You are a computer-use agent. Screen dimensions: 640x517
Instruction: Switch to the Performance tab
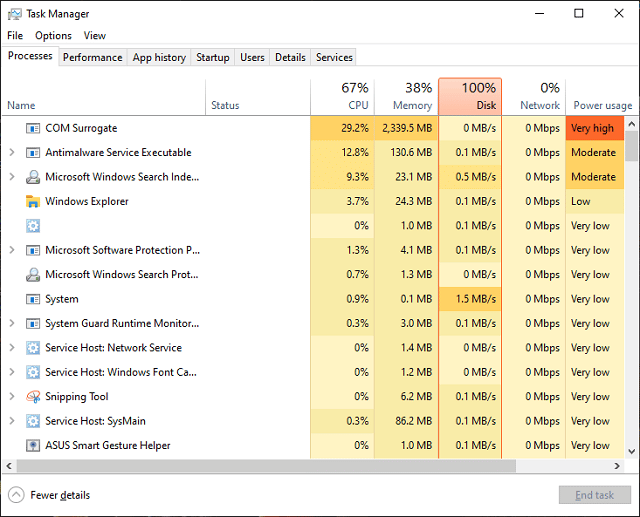(x=93, y=58)
